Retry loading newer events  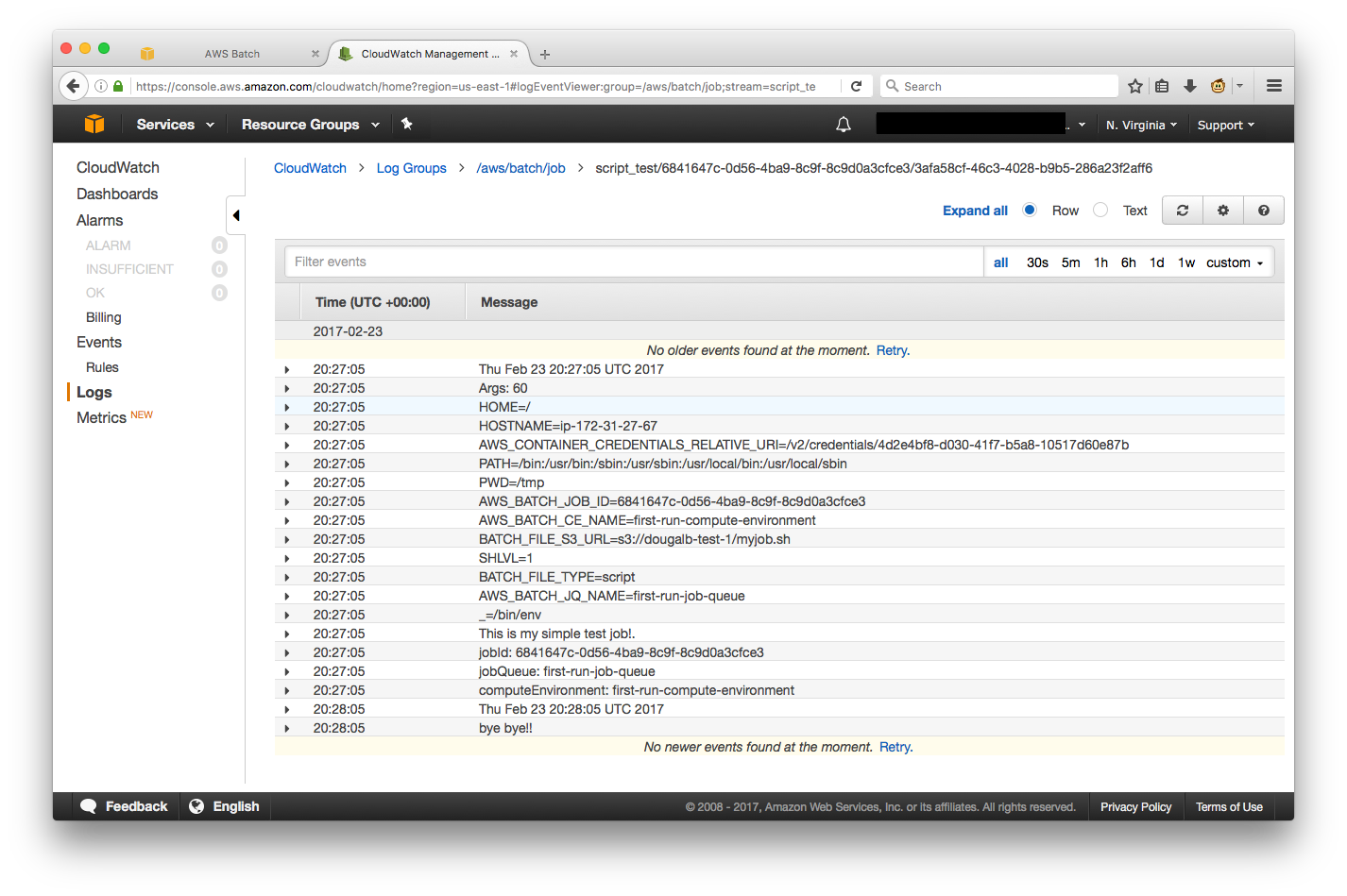[895, 747]
